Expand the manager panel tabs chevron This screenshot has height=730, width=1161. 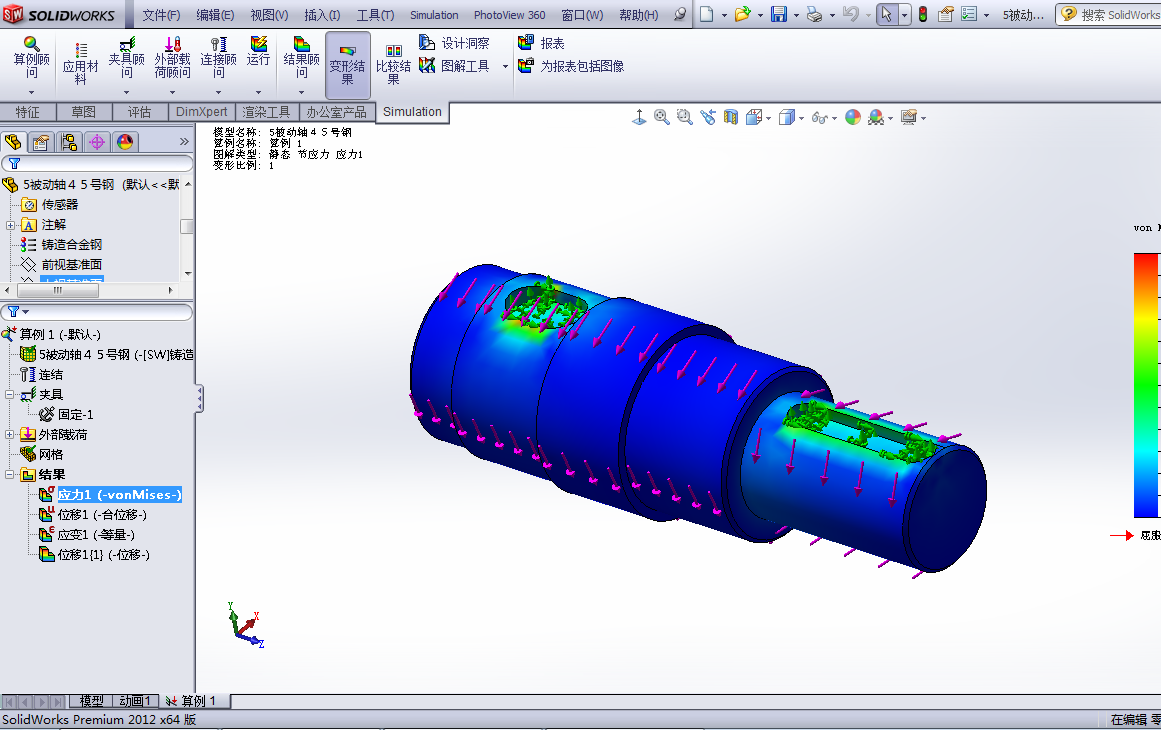pyautogui.click(x=184, y=141)
